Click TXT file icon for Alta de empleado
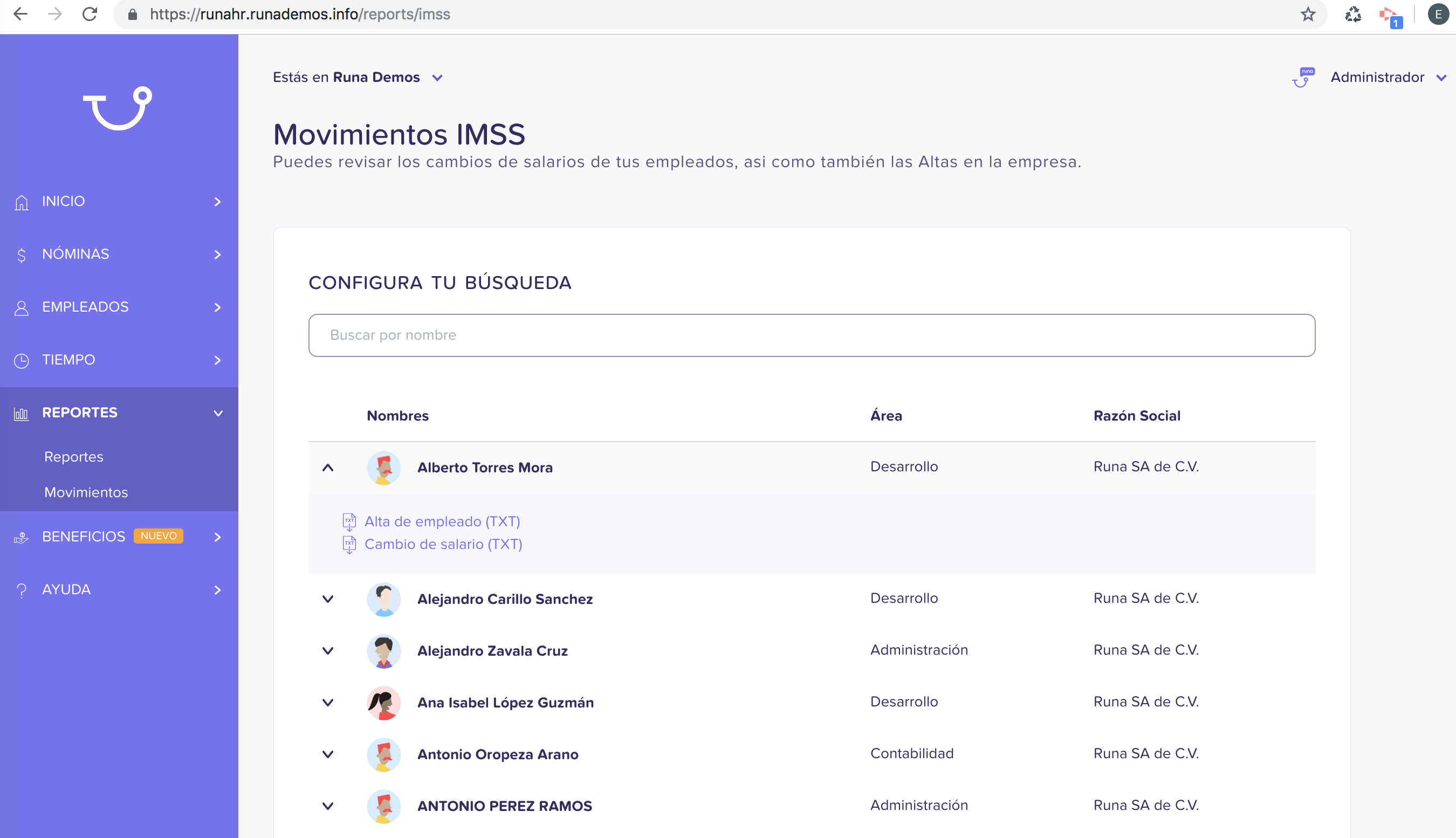1456x838 pixels. pyautogui.click(x=349, y=522)
